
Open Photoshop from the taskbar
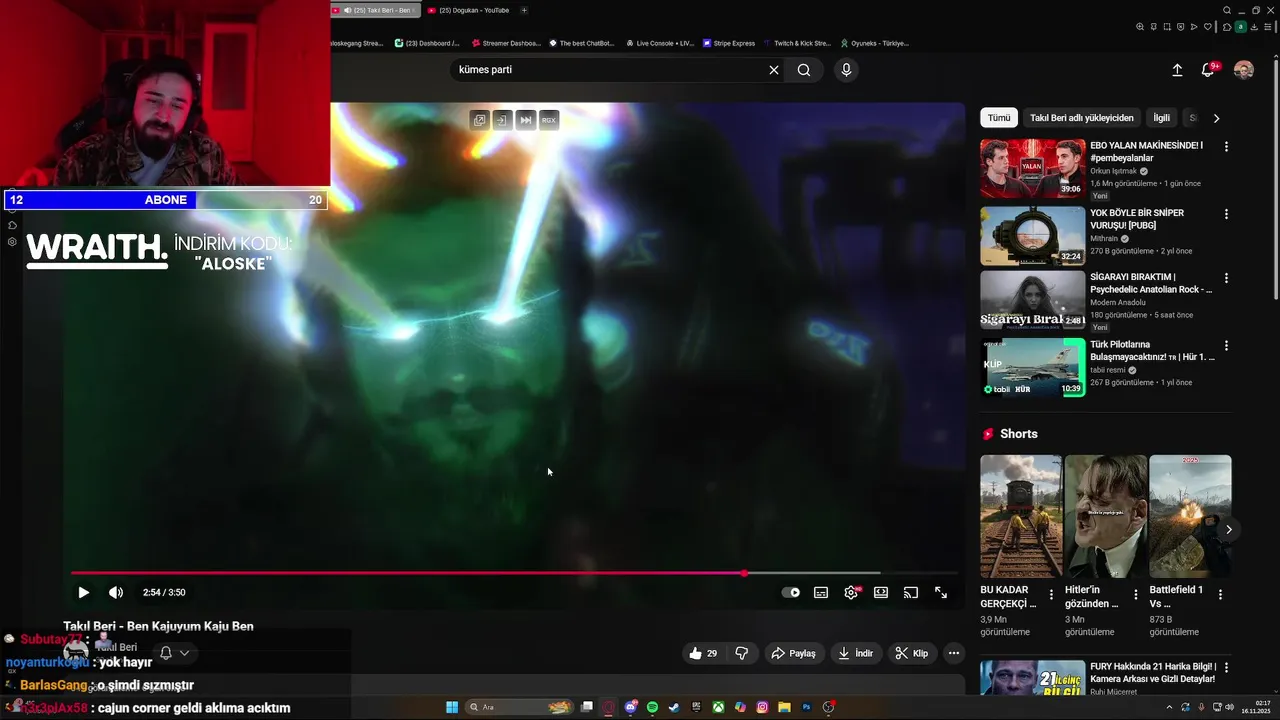point(806,707)
